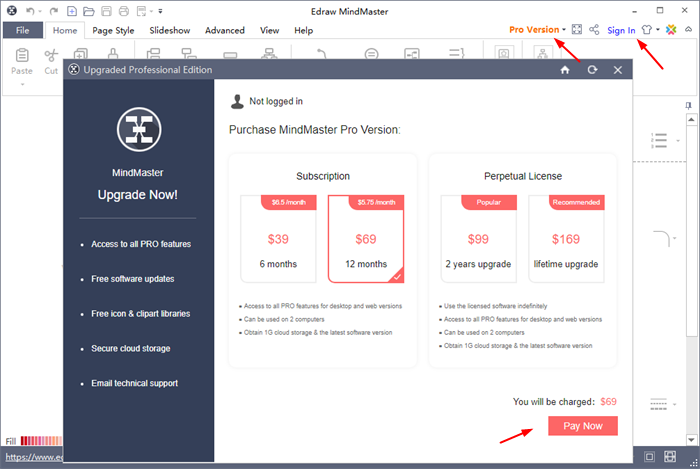Expand the line style dropdown arrow
Image resolution: width=700 pixels, height=469 pixels.
(675, 404)
